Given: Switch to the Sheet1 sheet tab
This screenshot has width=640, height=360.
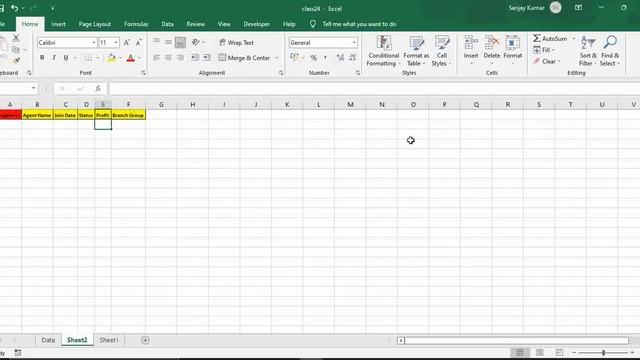Looking at the screenshot, I should point(109,340).
